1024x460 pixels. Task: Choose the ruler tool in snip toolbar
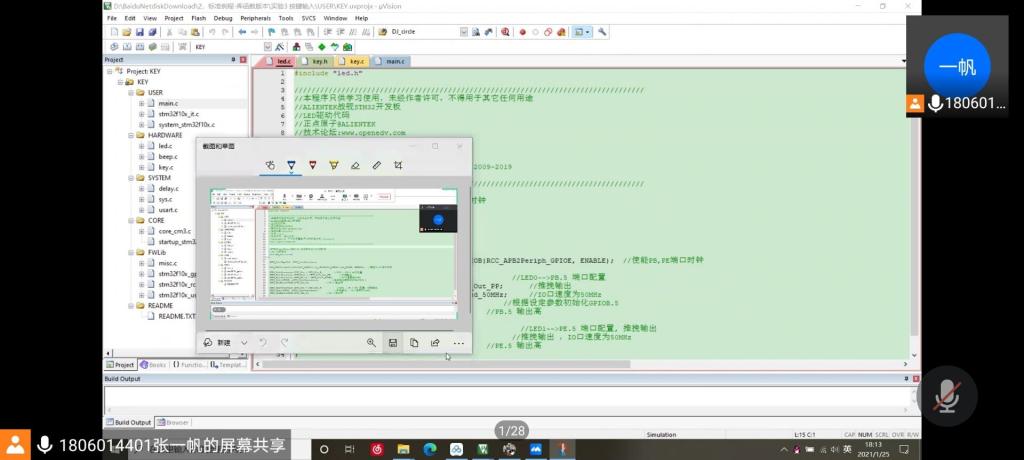pos(377,165)
